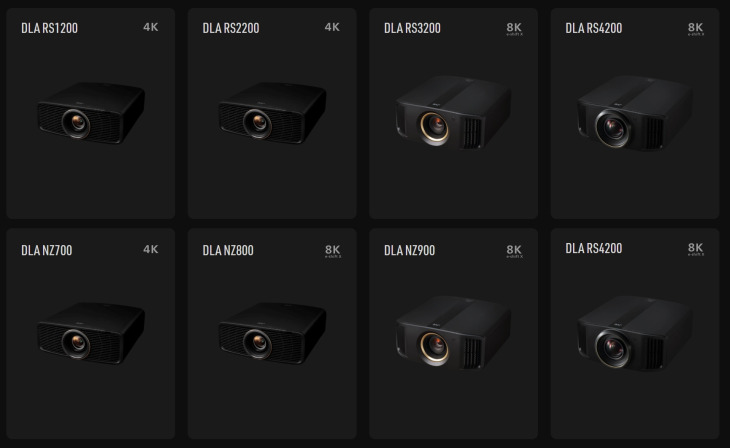The image size is (730, 448).
Task: Click the 4K badge on DLA RS2200
Action: coord(332,27)
